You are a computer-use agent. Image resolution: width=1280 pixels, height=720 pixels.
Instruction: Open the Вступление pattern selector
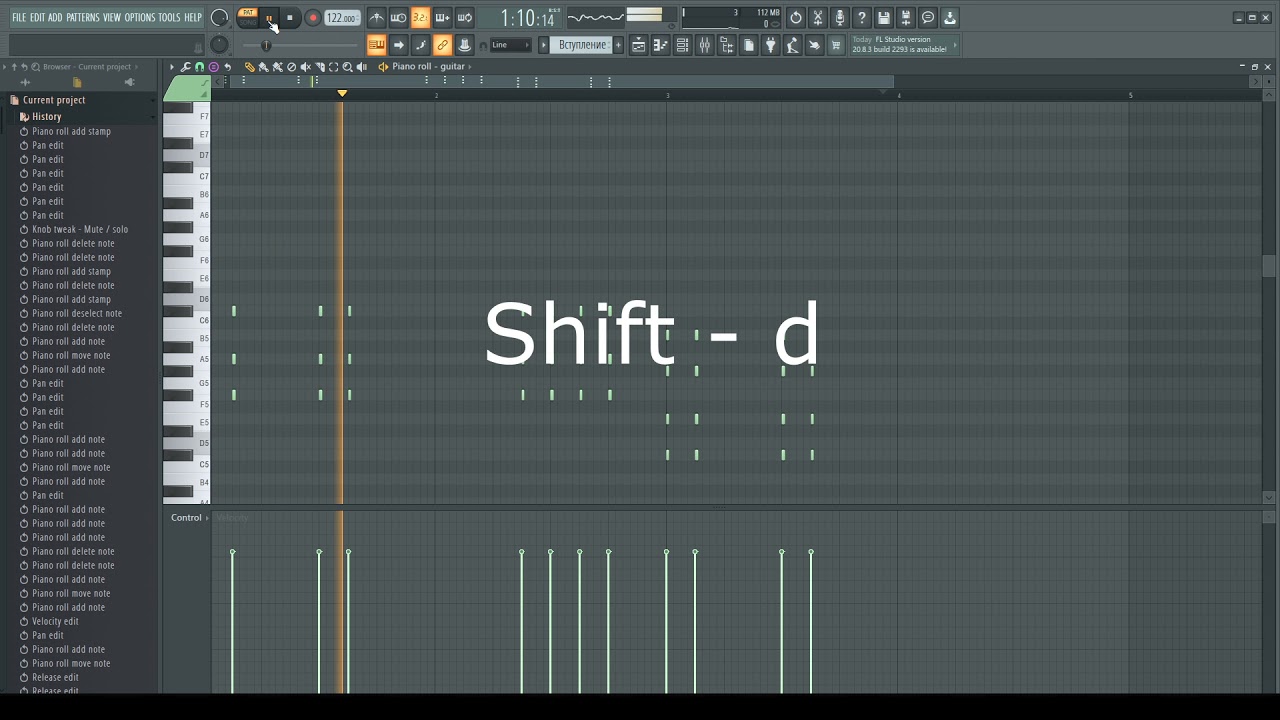(583, 45)
